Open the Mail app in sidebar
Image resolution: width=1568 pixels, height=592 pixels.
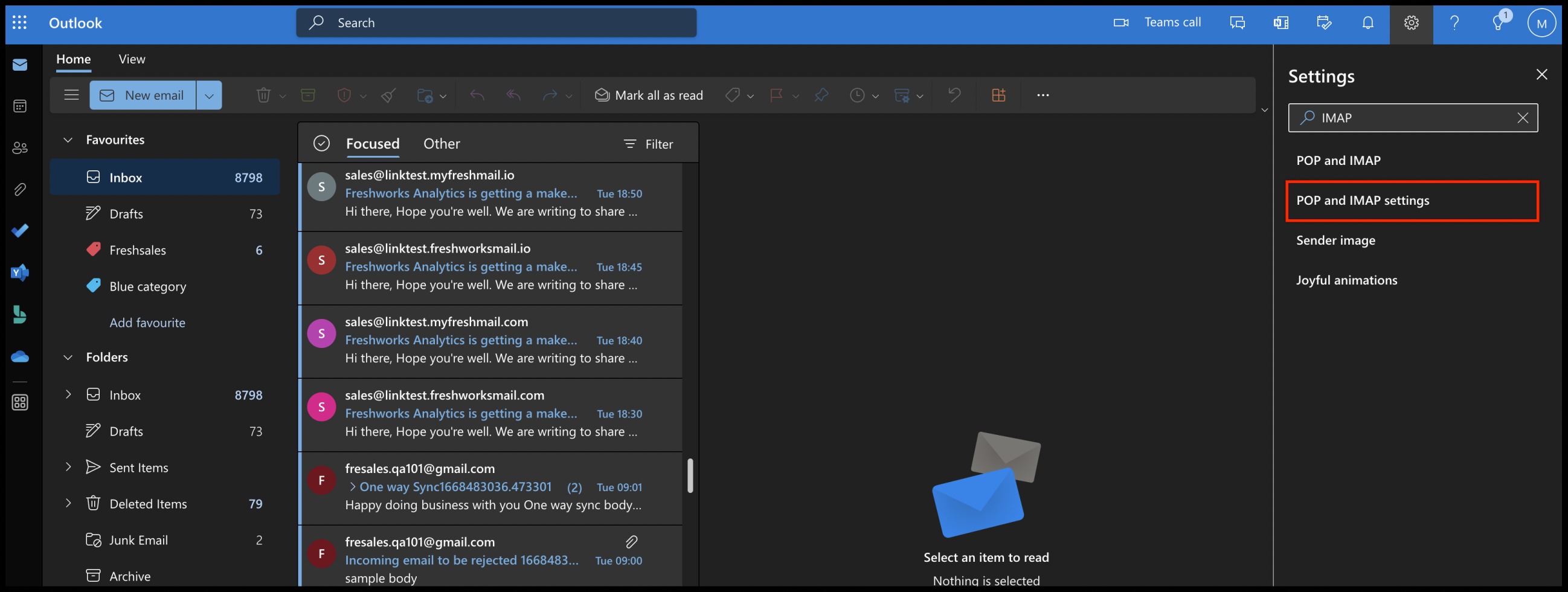pyautogui.click(x=20, y=65)
